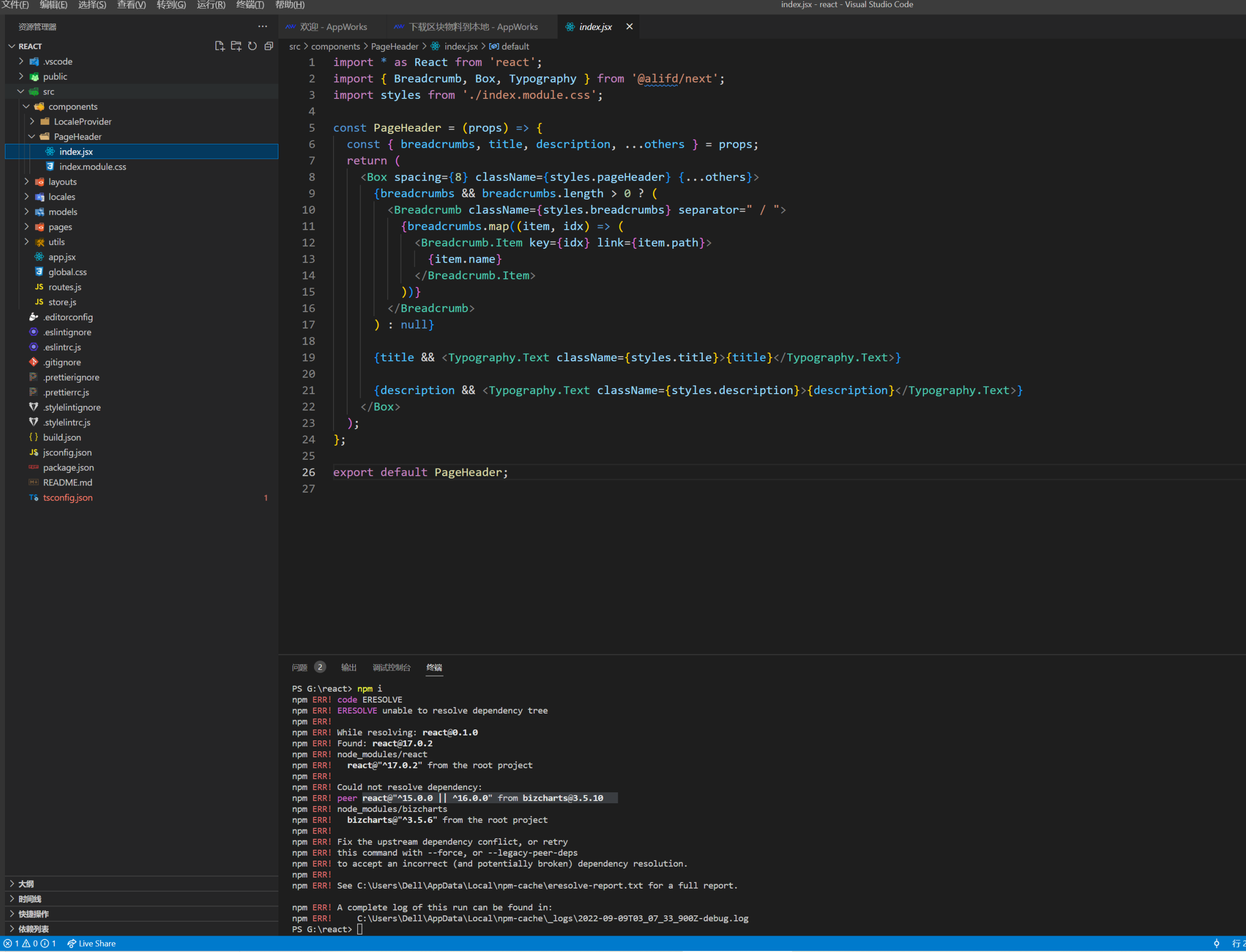Click the components breadcrumb above the editor
1246x952 pixels.
[x=335, y=46]
